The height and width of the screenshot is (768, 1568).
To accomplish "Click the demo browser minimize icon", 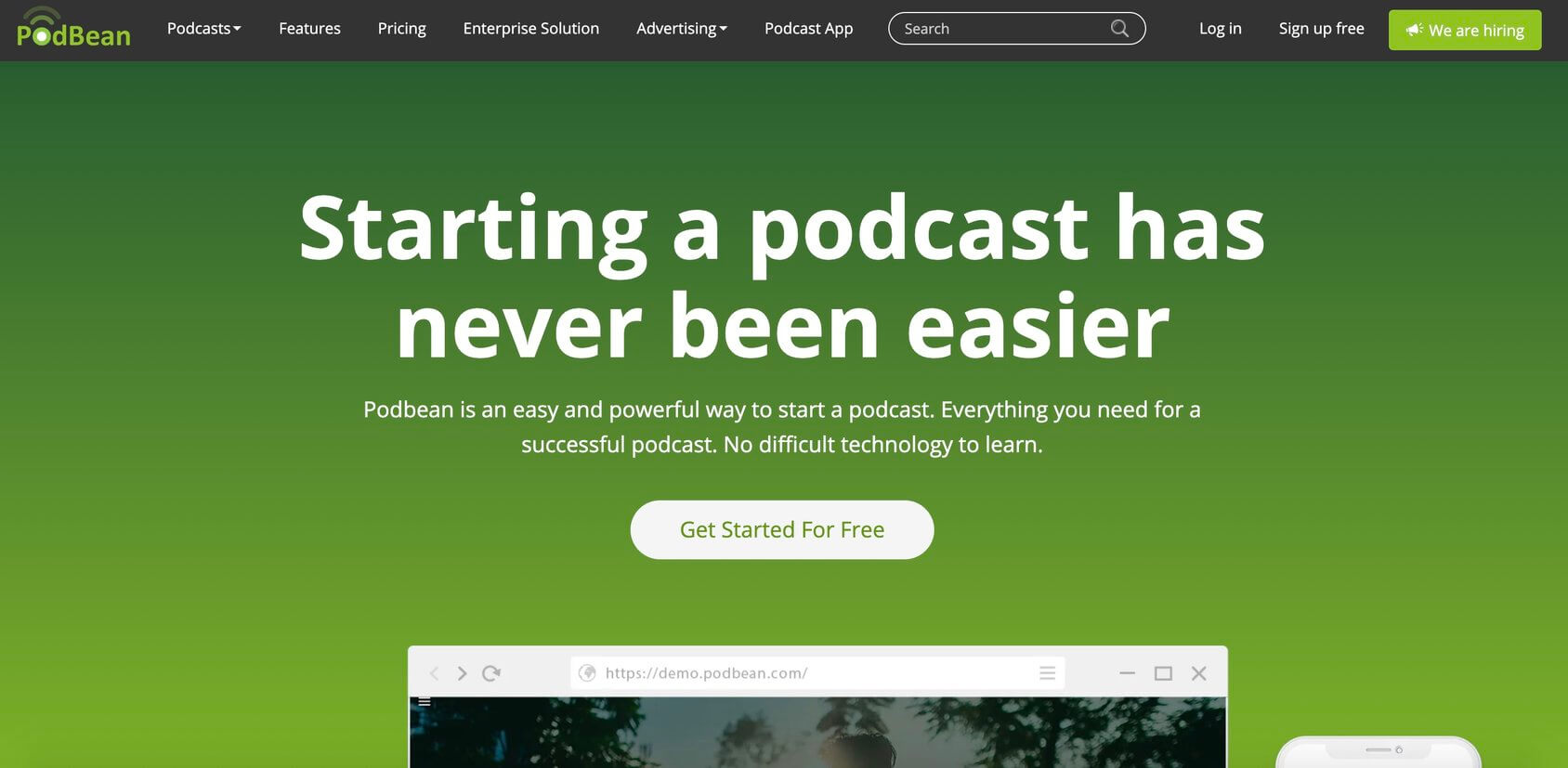I will [1128, 673].
